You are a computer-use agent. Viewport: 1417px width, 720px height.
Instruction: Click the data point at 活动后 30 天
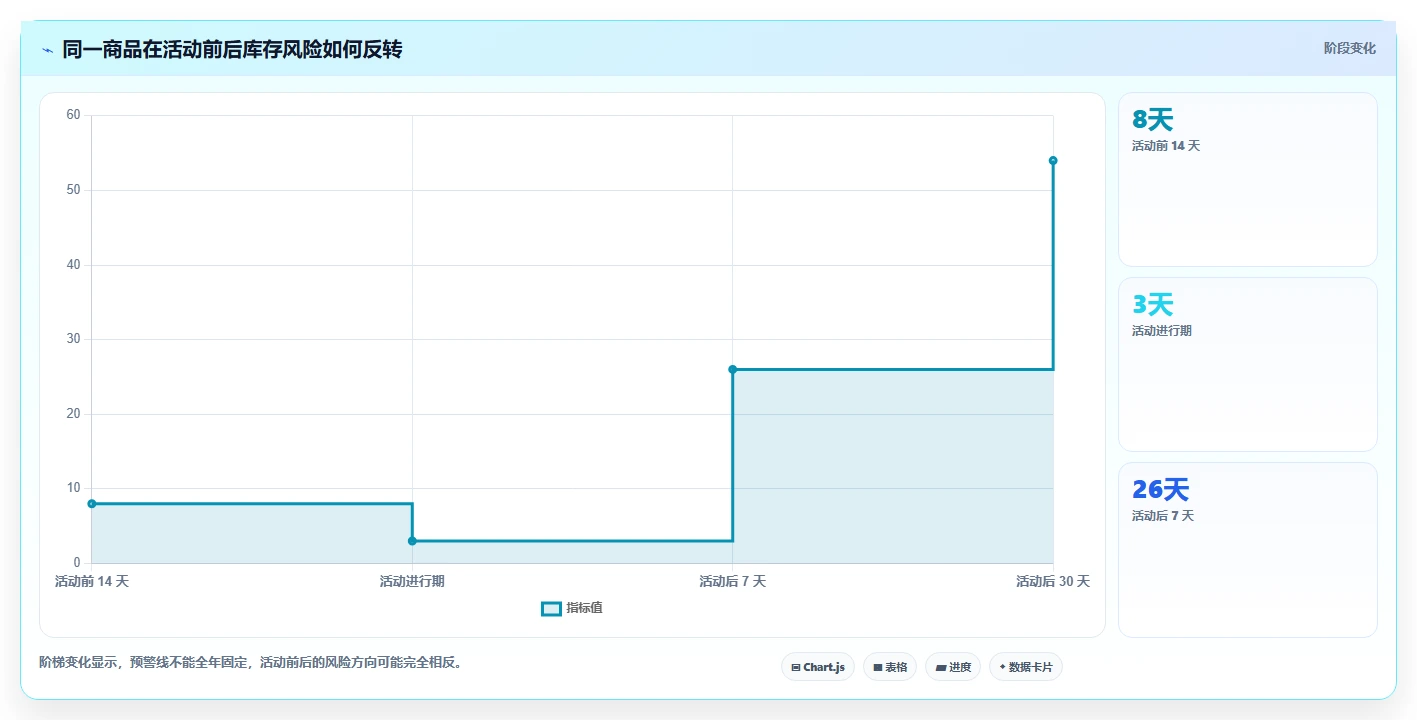point(1053,161)
